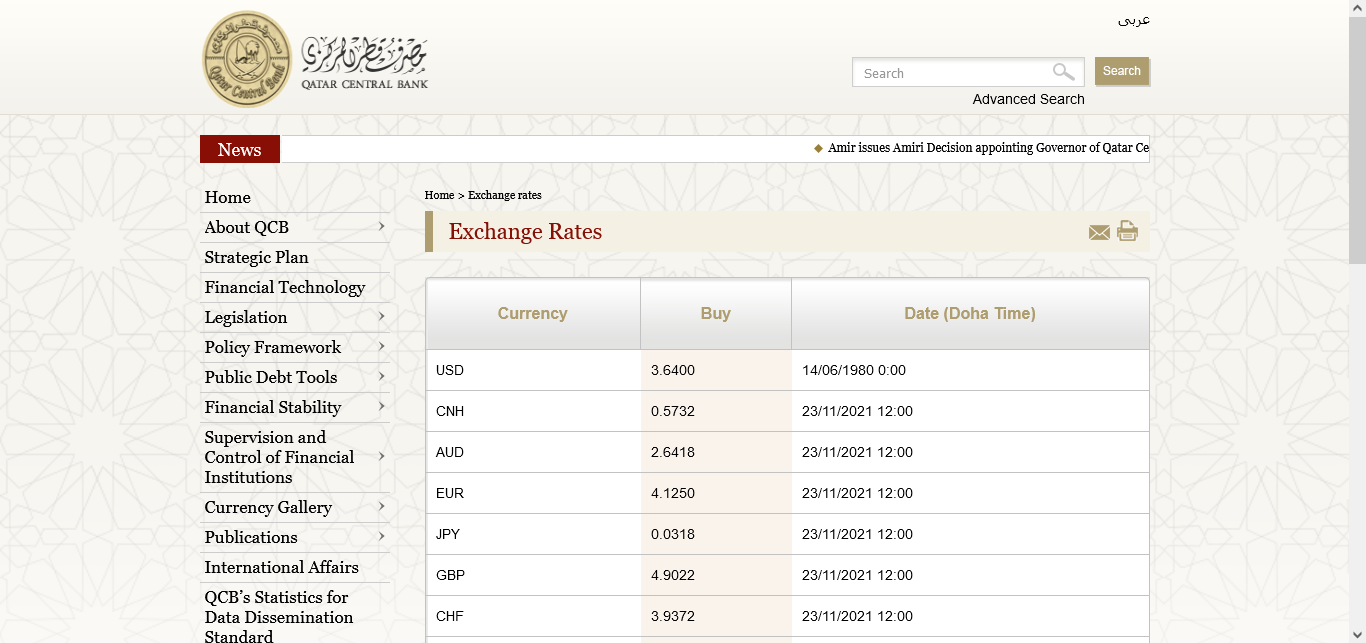
Task: Click the Home breadcrumb link
Action: [x=439, y=195]
